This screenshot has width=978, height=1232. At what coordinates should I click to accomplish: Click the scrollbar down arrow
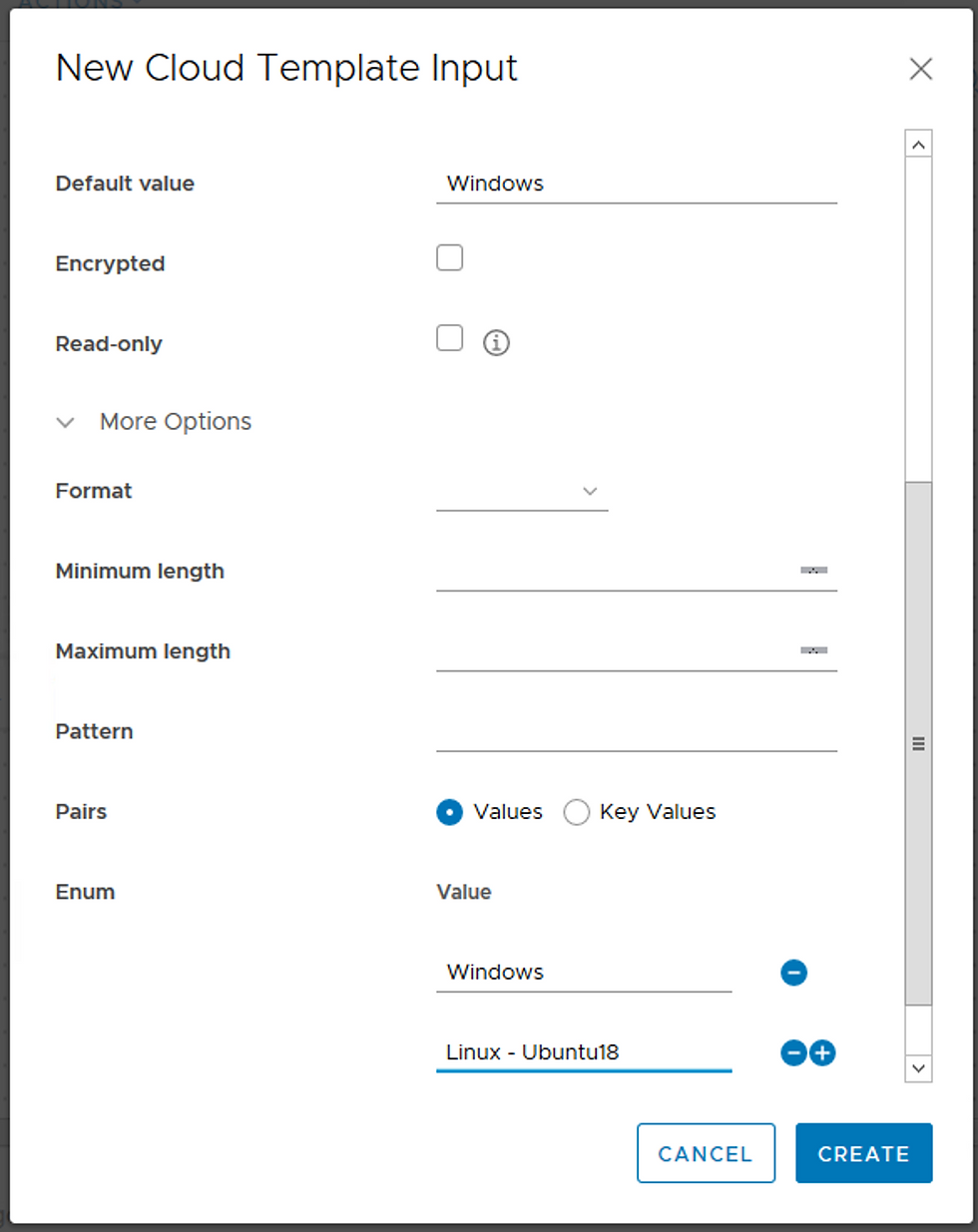tap(918, 1068)
